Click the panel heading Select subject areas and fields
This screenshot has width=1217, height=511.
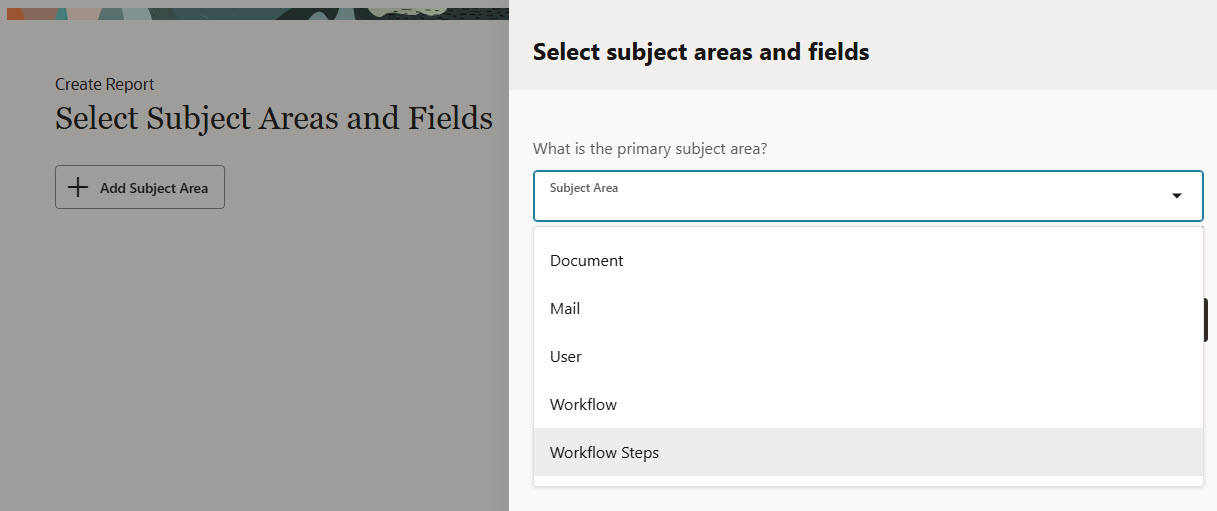point(701,52)
